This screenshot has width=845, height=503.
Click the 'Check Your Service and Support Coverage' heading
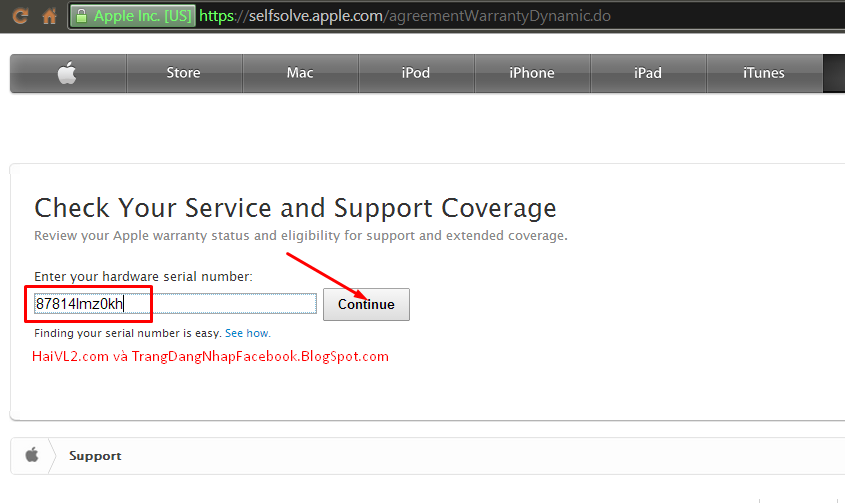[x=295, y=208]
